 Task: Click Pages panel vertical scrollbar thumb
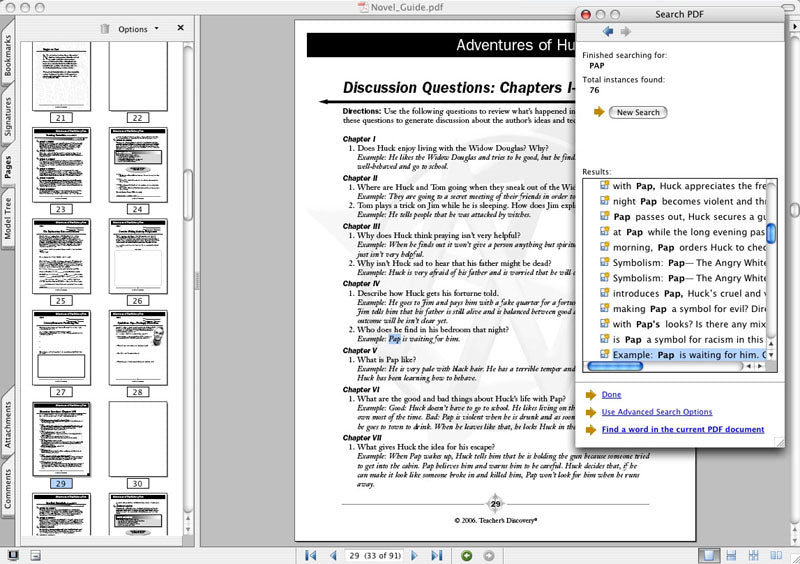[188, 194]
